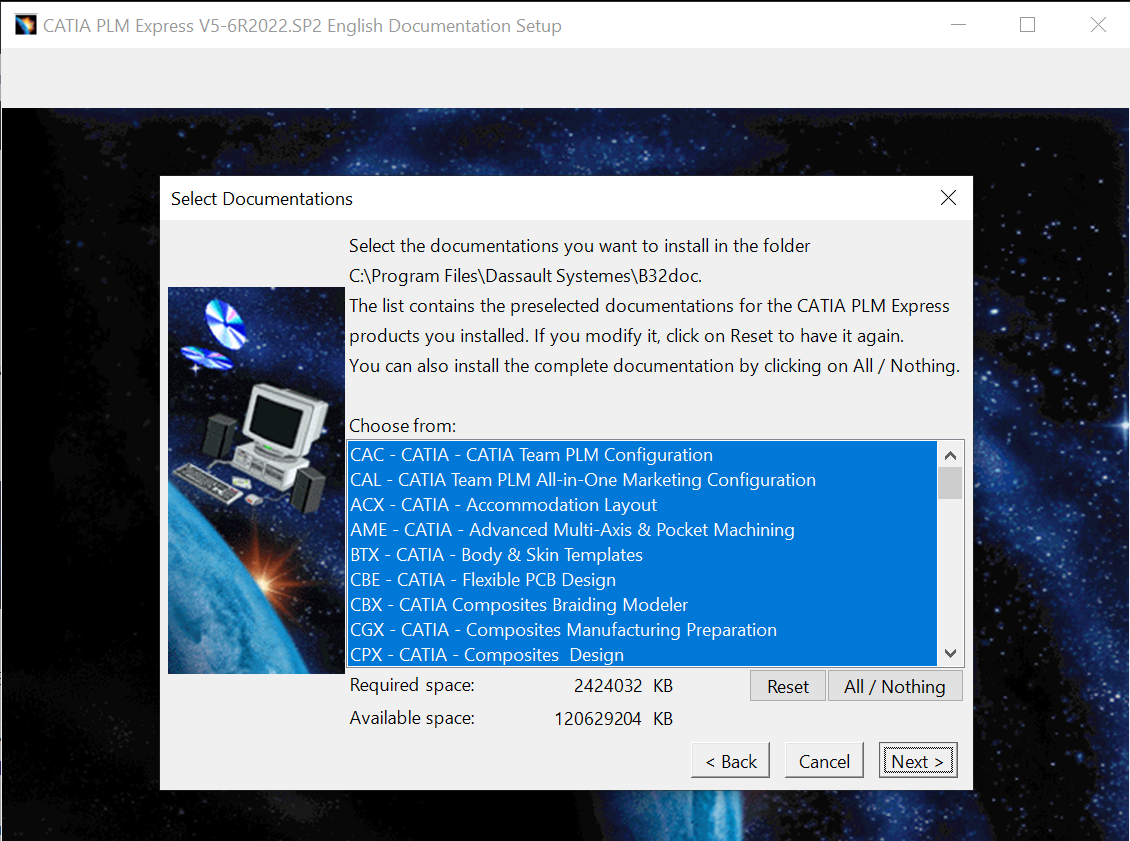The width and height of the screenshot is (1130, 841).
Task: Cancel the documentation setup
Action: 824,760
